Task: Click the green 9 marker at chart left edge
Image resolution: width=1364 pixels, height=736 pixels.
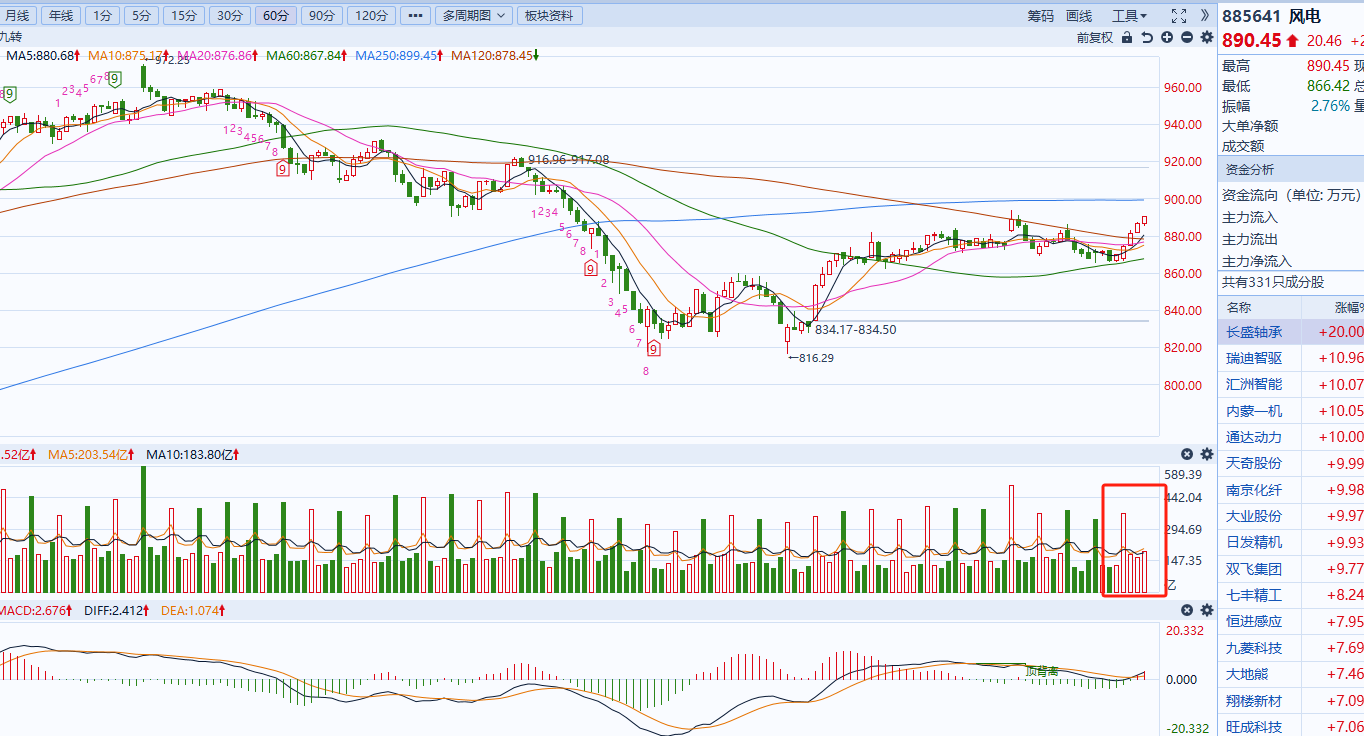Action: point(9,94)
